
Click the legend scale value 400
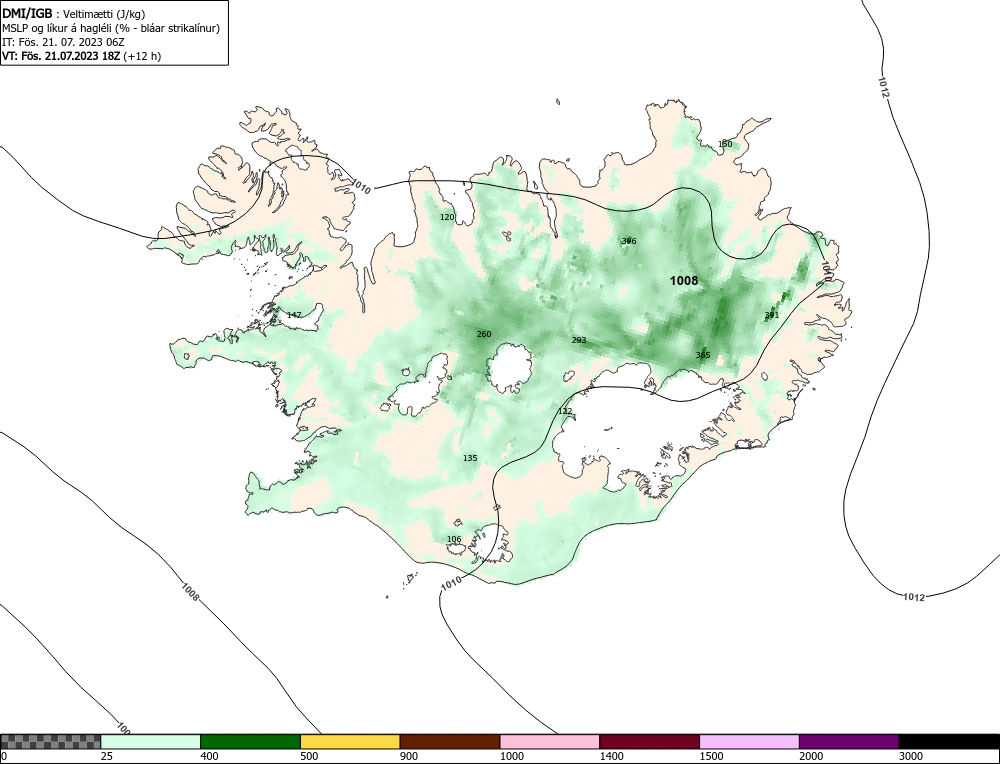tap(209, 756)
